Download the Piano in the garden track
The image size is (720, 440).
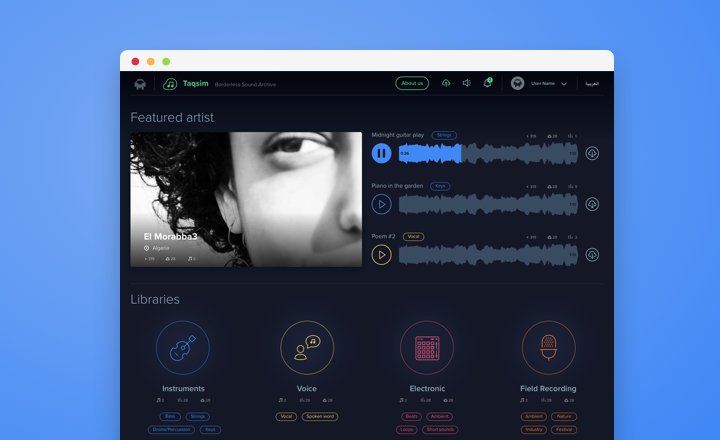592,204
